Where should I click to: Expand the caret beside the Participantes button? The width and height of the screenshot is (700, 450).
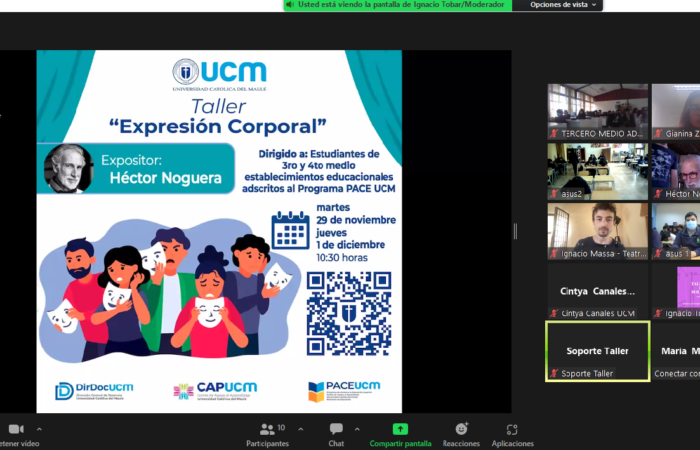[x=300, y=429]
